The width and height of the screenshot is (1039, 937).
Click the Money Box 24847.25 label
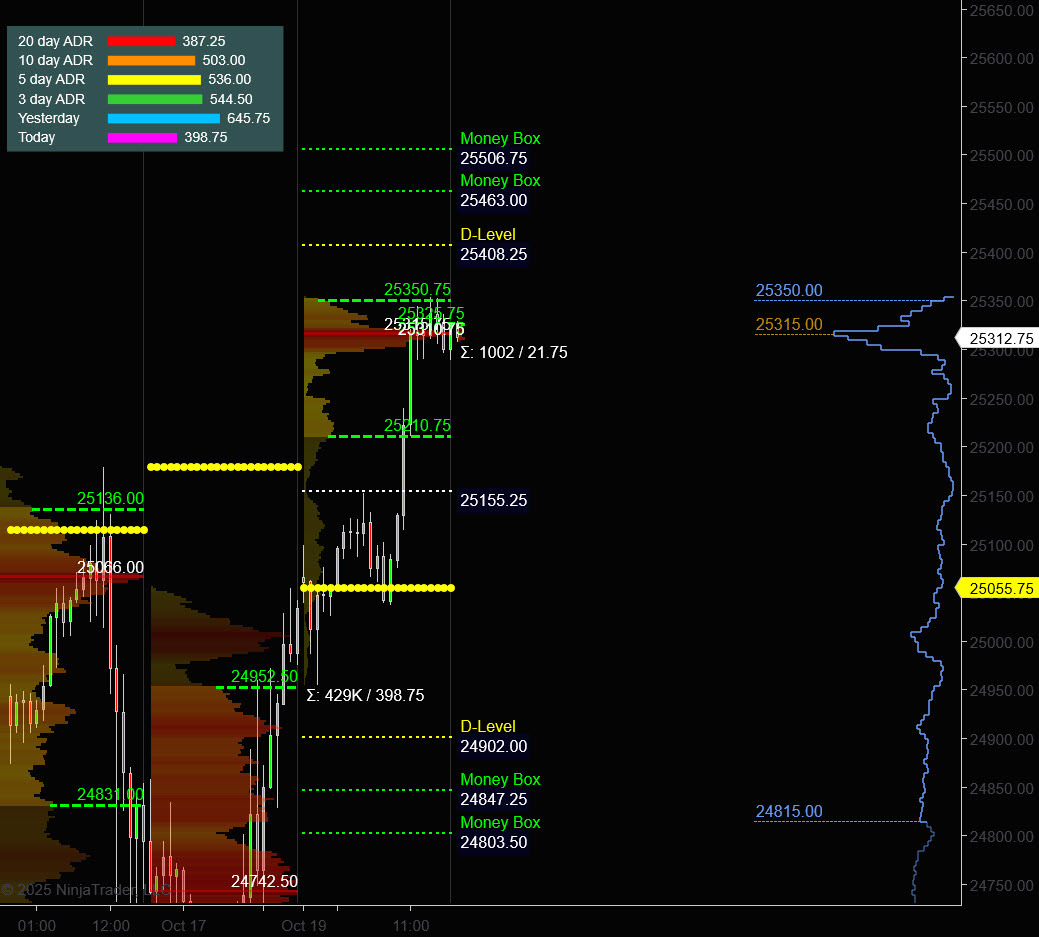[x=500, y=789]
